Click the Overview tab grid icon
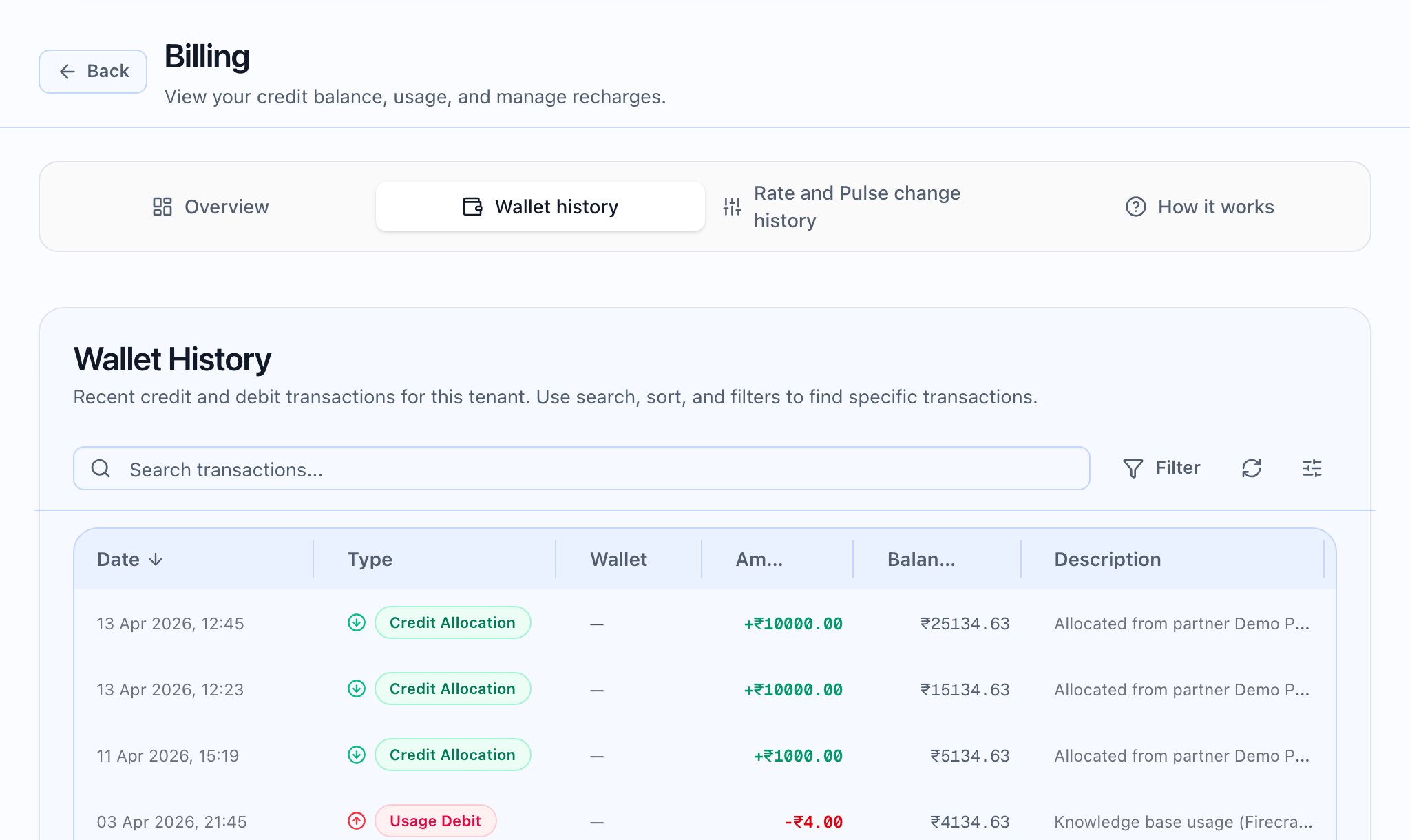 162,207
